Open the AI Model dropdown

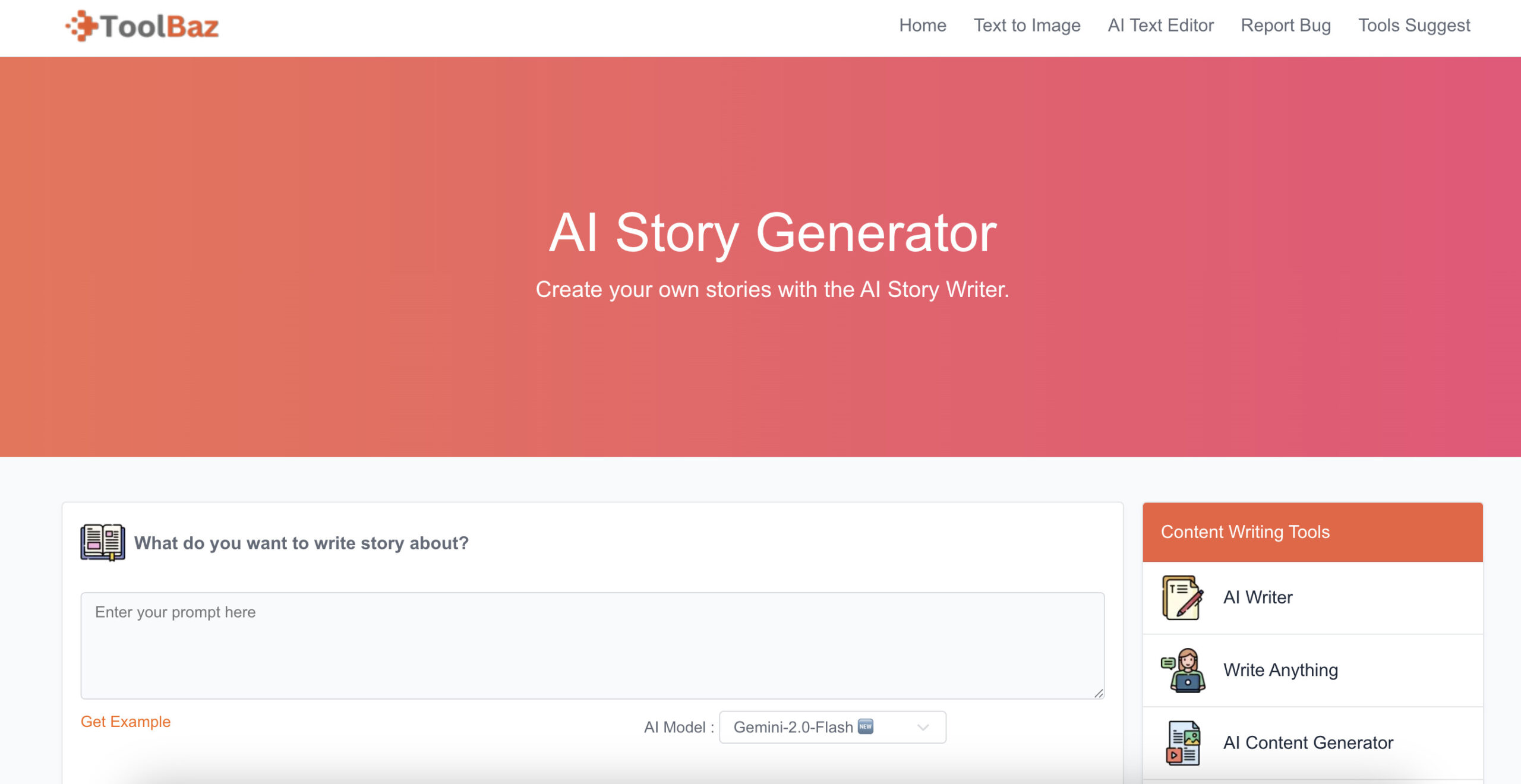pyautogui.click(x=832, y=727)
